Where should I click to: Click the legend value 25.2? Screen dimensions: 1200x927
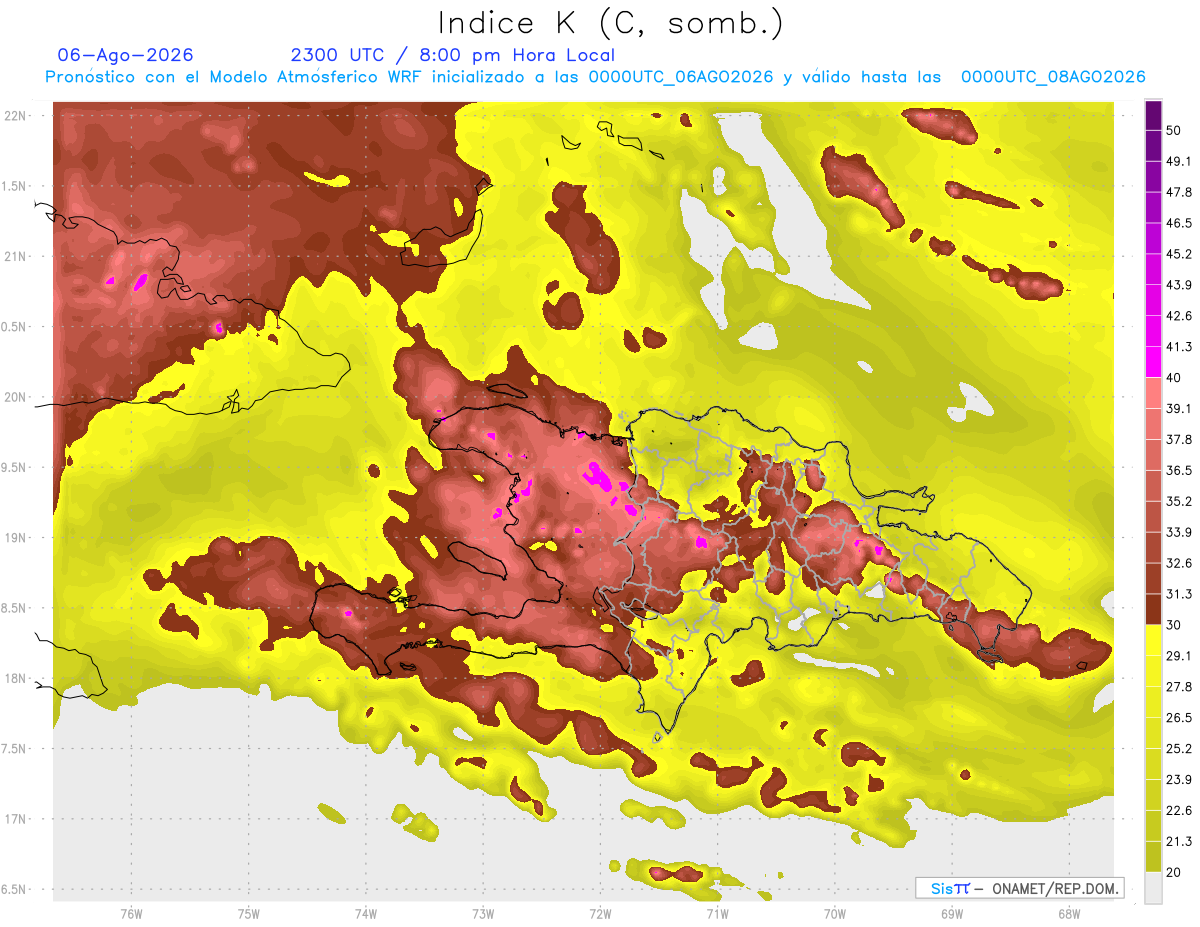tap(1179, 748)
